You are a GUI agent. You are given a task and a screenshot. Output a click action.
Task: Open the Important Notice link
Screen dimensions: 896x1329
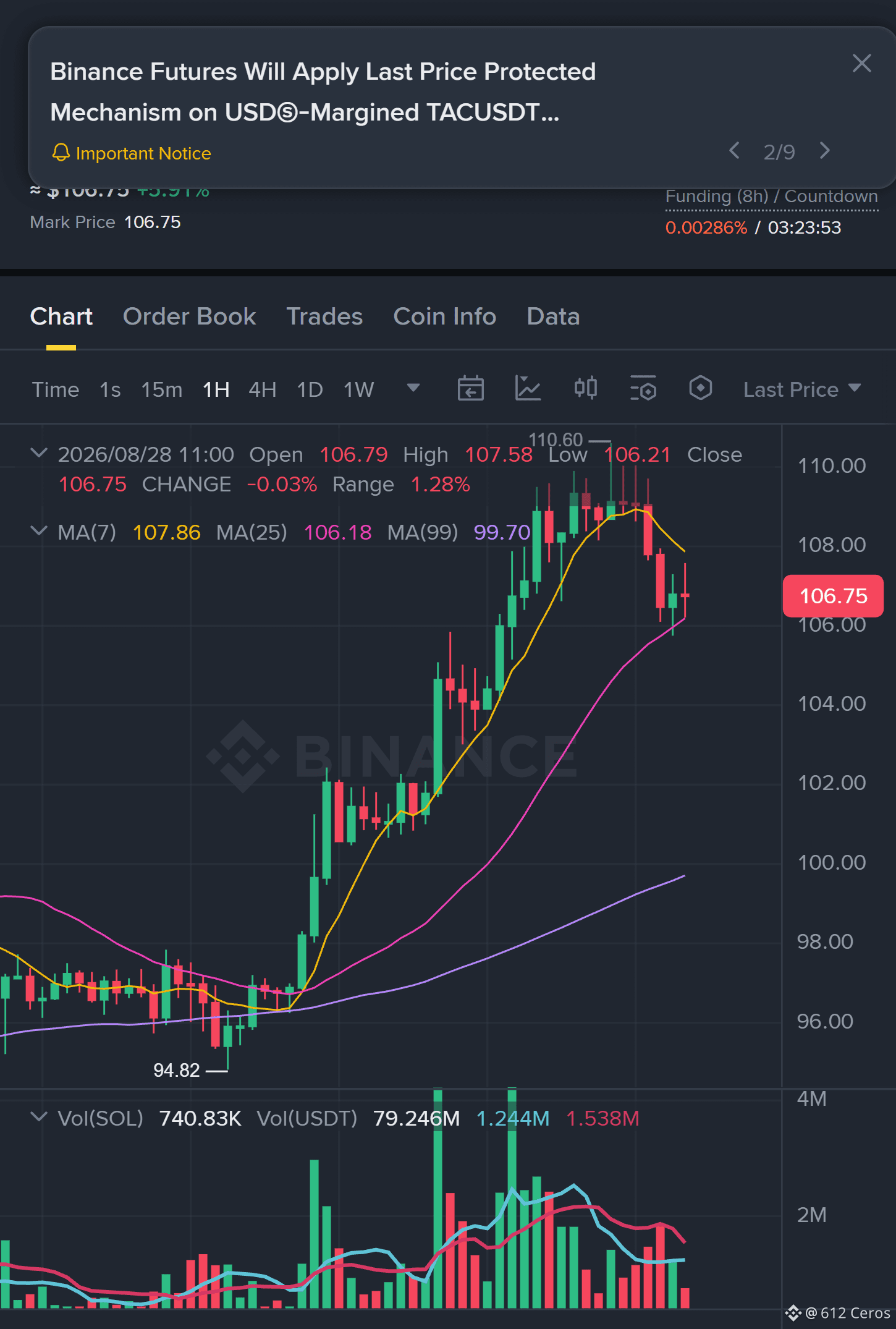(x=143, y=153)
